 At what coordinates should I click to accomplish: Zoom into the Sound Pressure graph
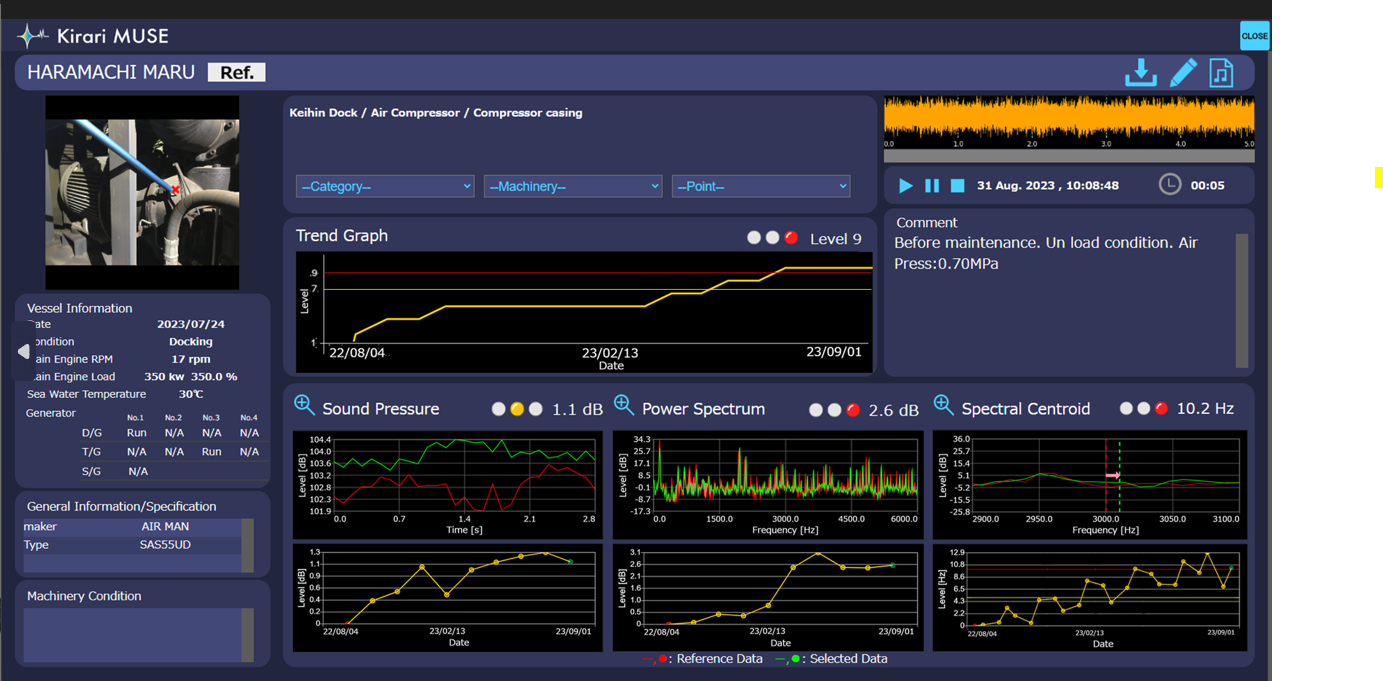point(305,406)
